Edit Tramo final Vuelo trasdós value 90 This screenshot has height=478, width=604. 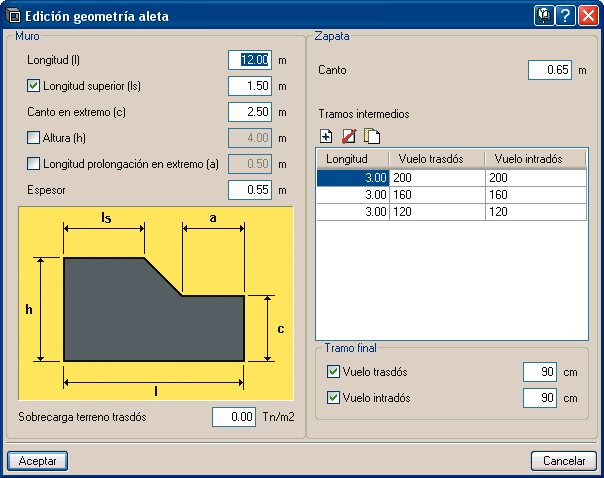(x=540, y=372)
